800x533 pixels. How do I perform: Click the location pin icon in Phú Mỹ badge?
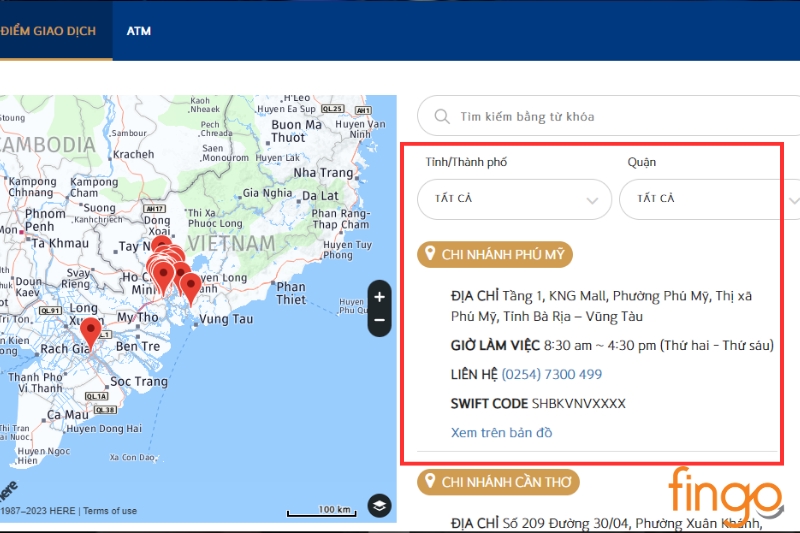click(x=430, y=253)
